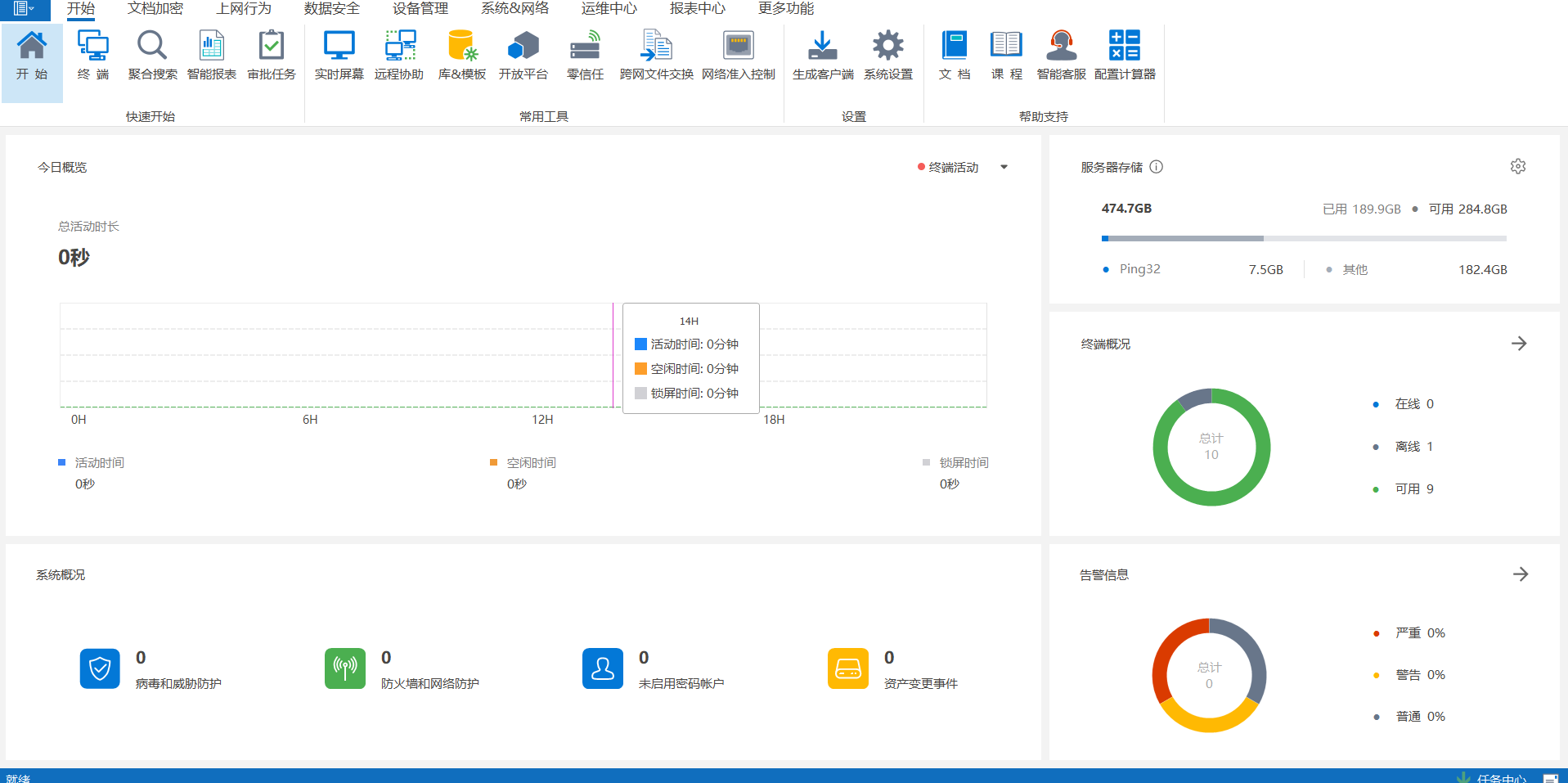The width and height of the screenshot is (1568, 783).
Task: Open the 任务中心 task center link
Action: [1501, 778]
